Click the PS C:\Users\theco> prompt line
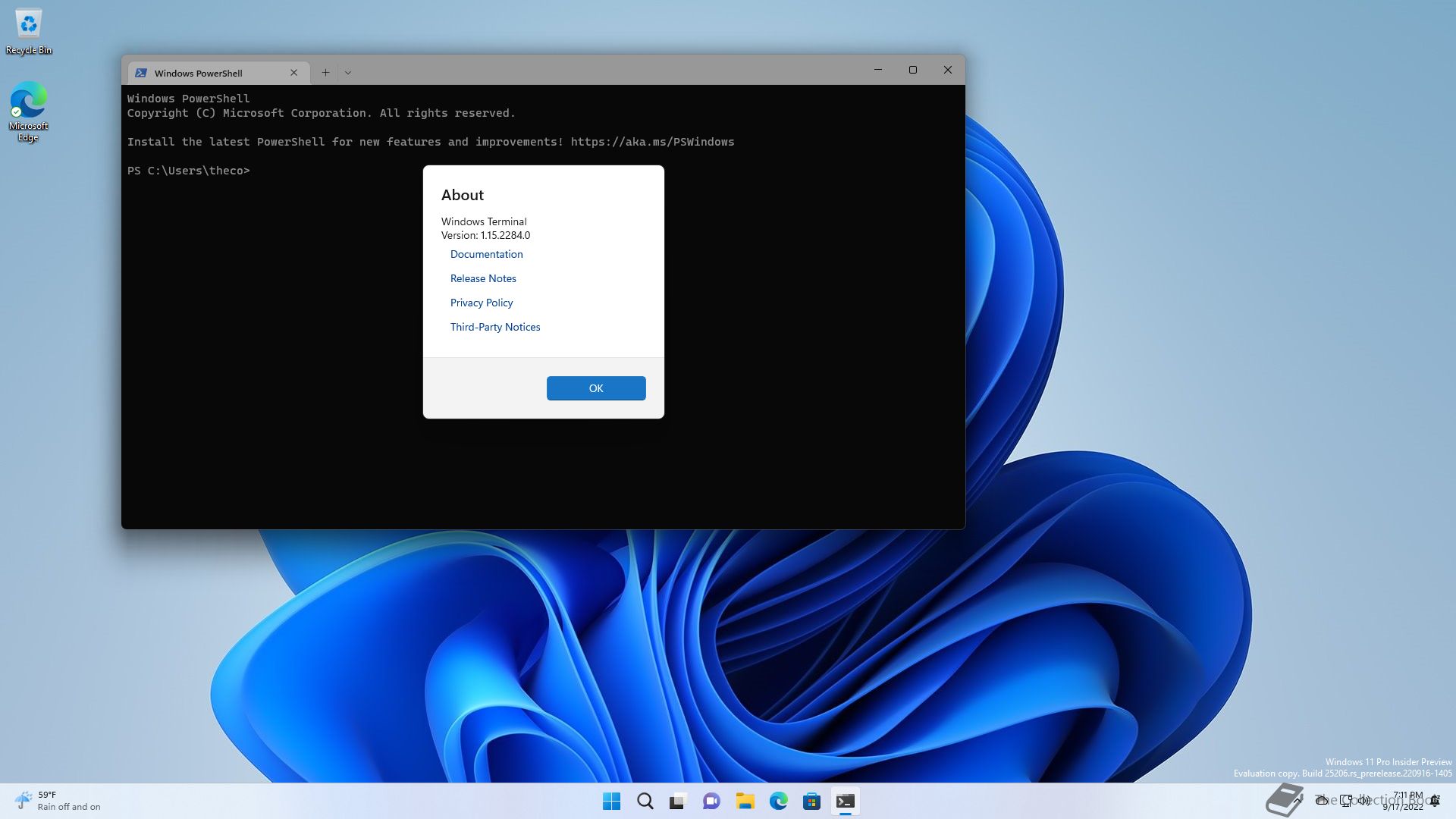The height and width of the screenshot is (819, 1456). pyautogui.click(x=188, y=171)
